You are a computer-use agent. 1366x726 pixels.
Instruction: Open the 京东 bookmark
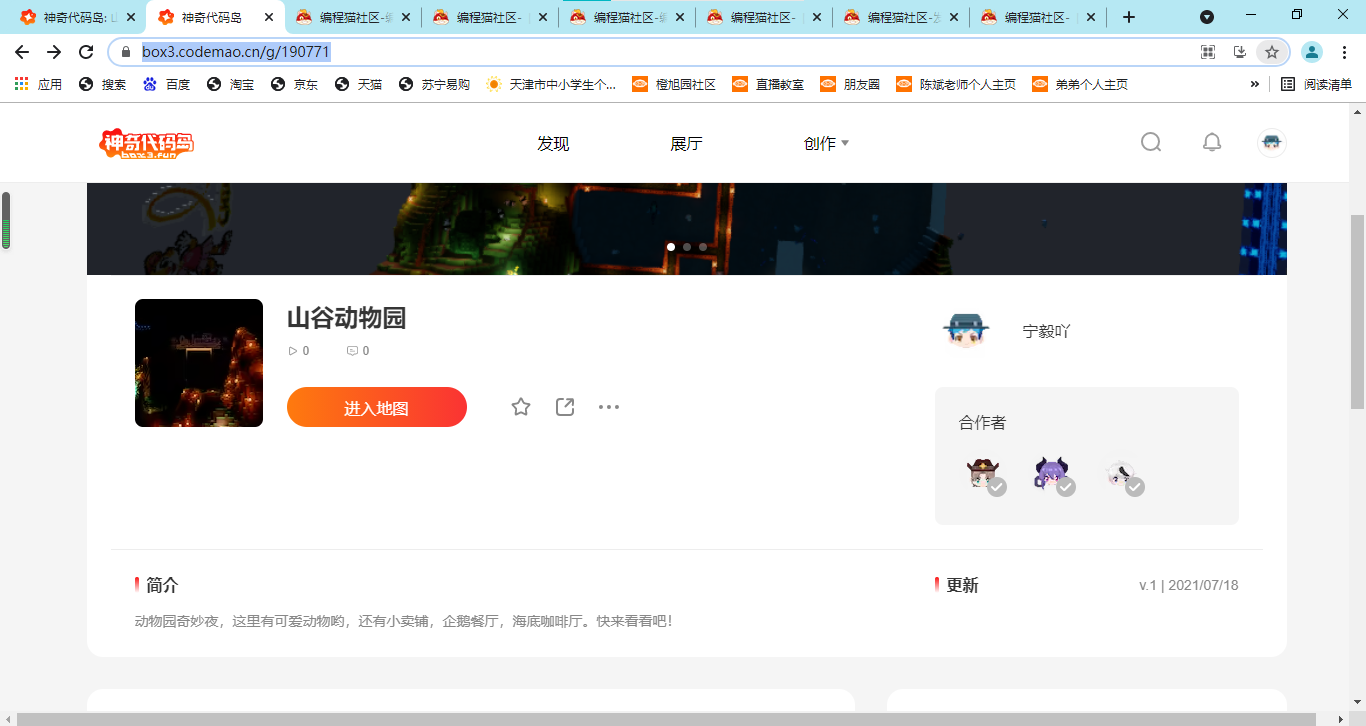294,84
